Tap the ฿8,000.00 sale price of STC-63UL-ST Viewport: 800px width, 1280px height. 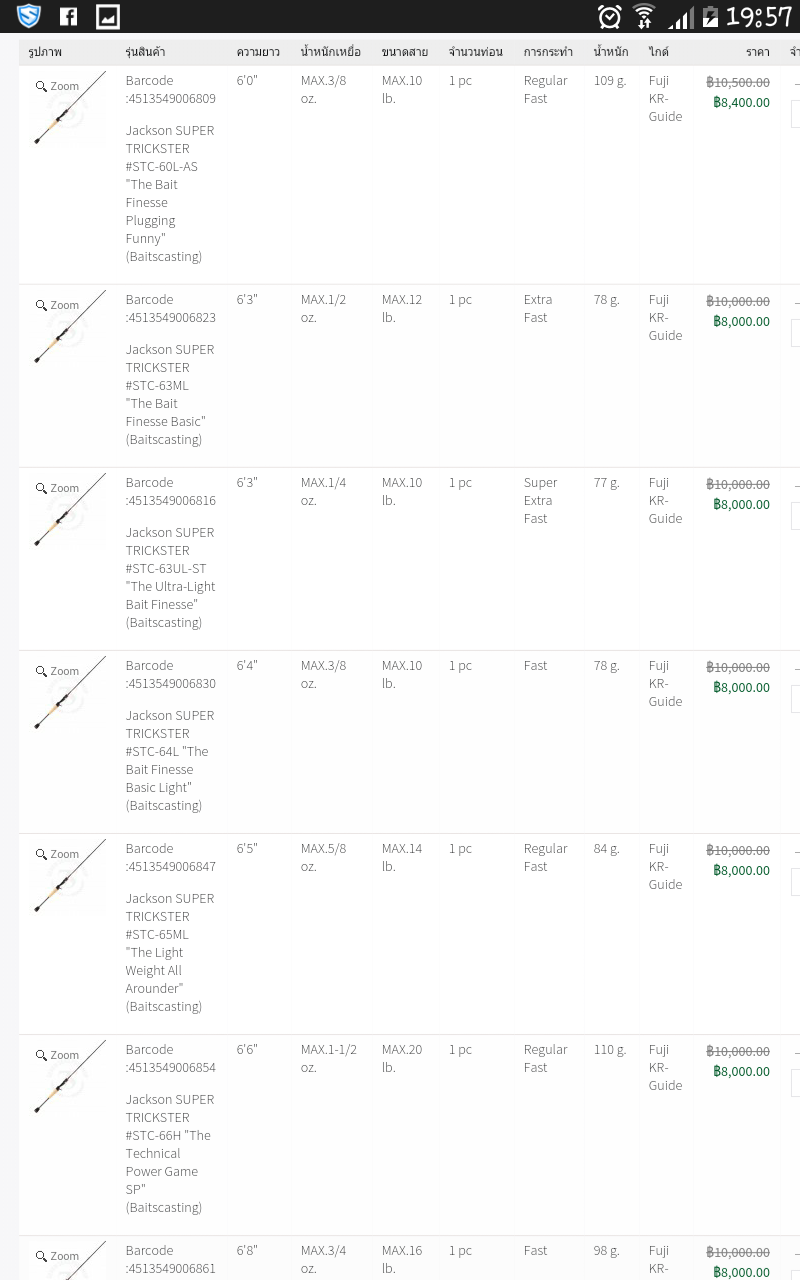(x=741, y=504)
